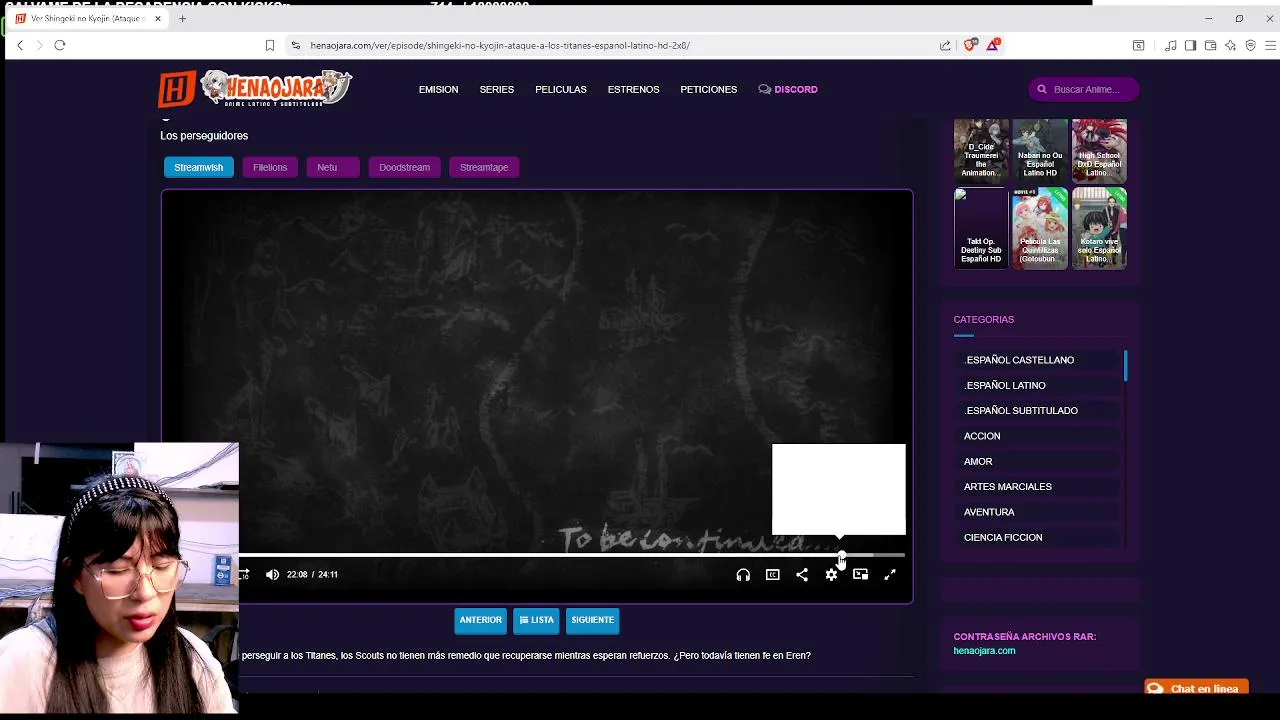Open a new browser tab
Image resolution: width=1280 pixels, height=720 pixels.
[x=182, y=18]
